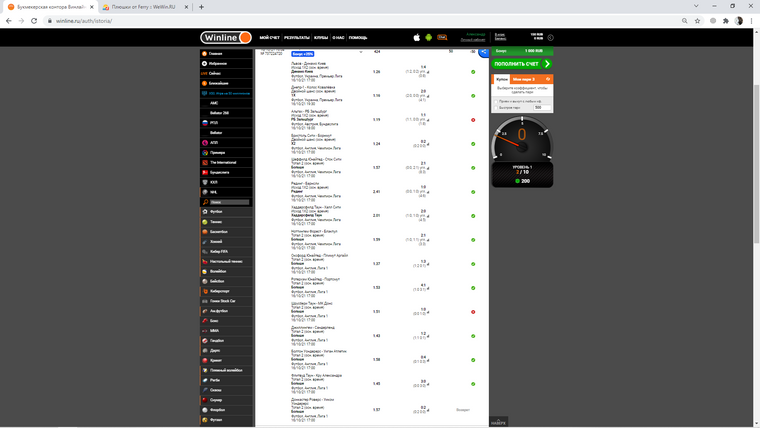Open Хоккей sport in sidebar
This screenshot has width=760, height=428.
pos(226,241)
